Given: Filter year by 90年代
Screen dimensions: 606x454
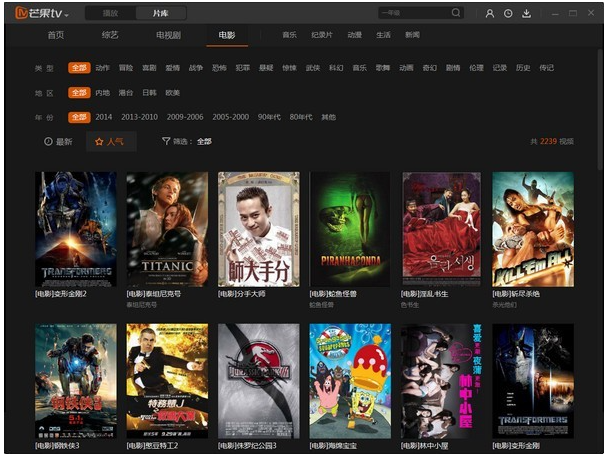Looking at the screenshot, I should pos(269,117).
